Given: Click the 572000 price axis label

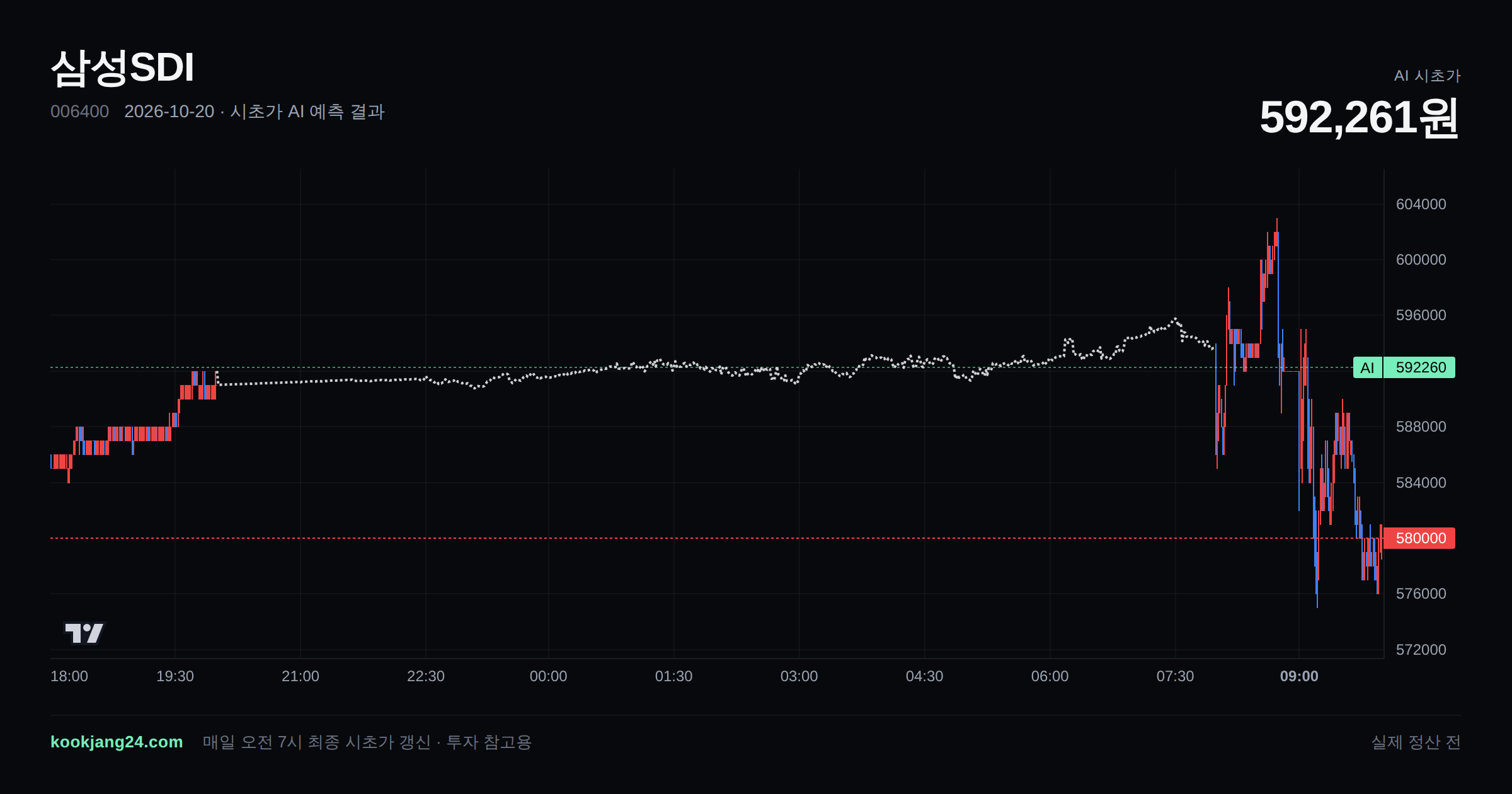Looking at the screenshot, I should click(1421, 650).
